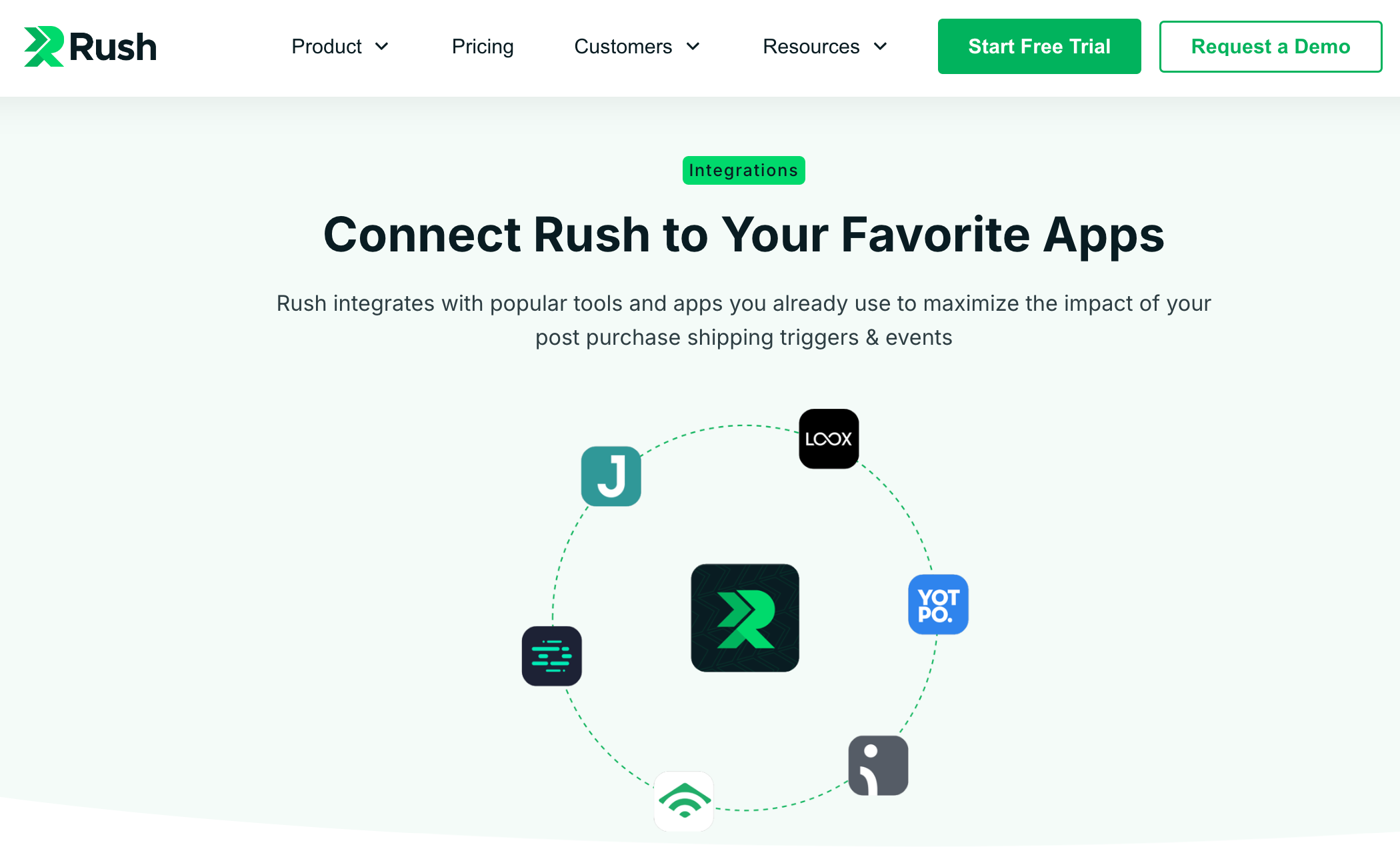This screenshot has height=867, width=1400.
Task: Expand the Product dropdown chevron
Action: [x=382, y=47]
